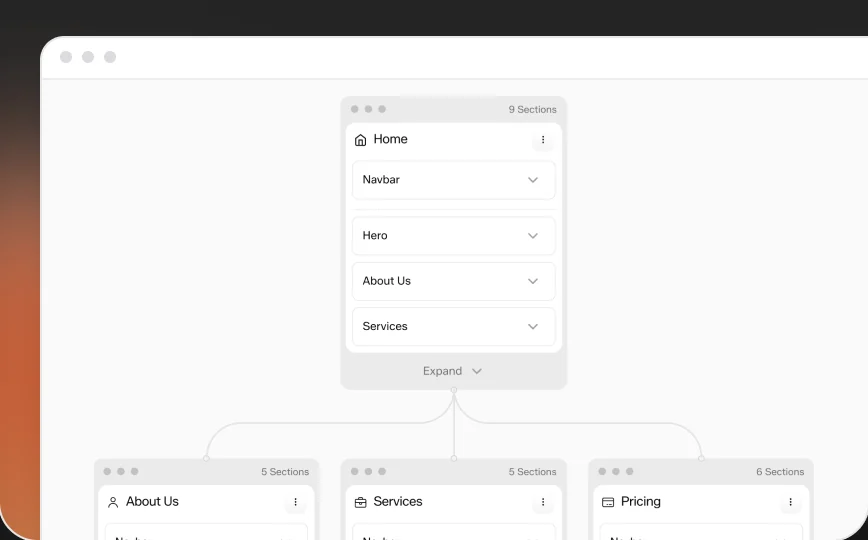Screen dimensions: 868x540
Task: Click the 5 Sections label on Services card
Action: point(533,472)
